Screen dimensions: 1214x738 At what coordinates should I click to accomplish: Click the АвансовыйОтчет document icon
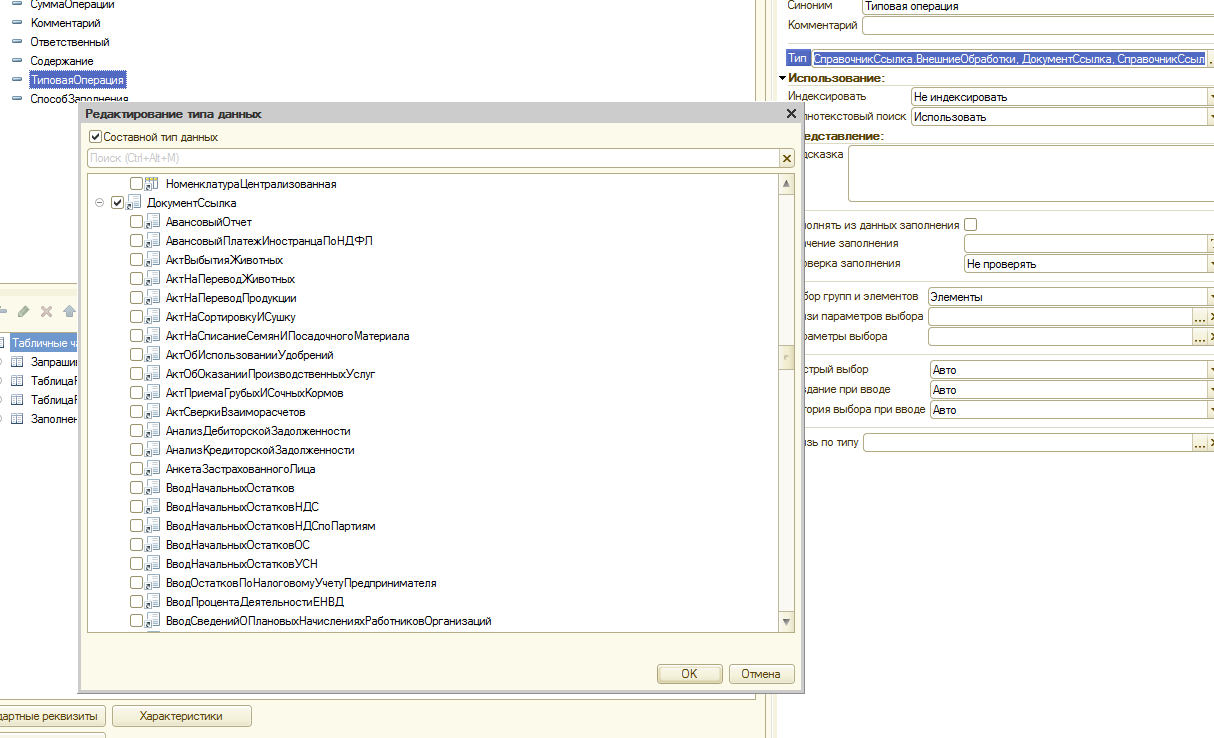[153, 222]
